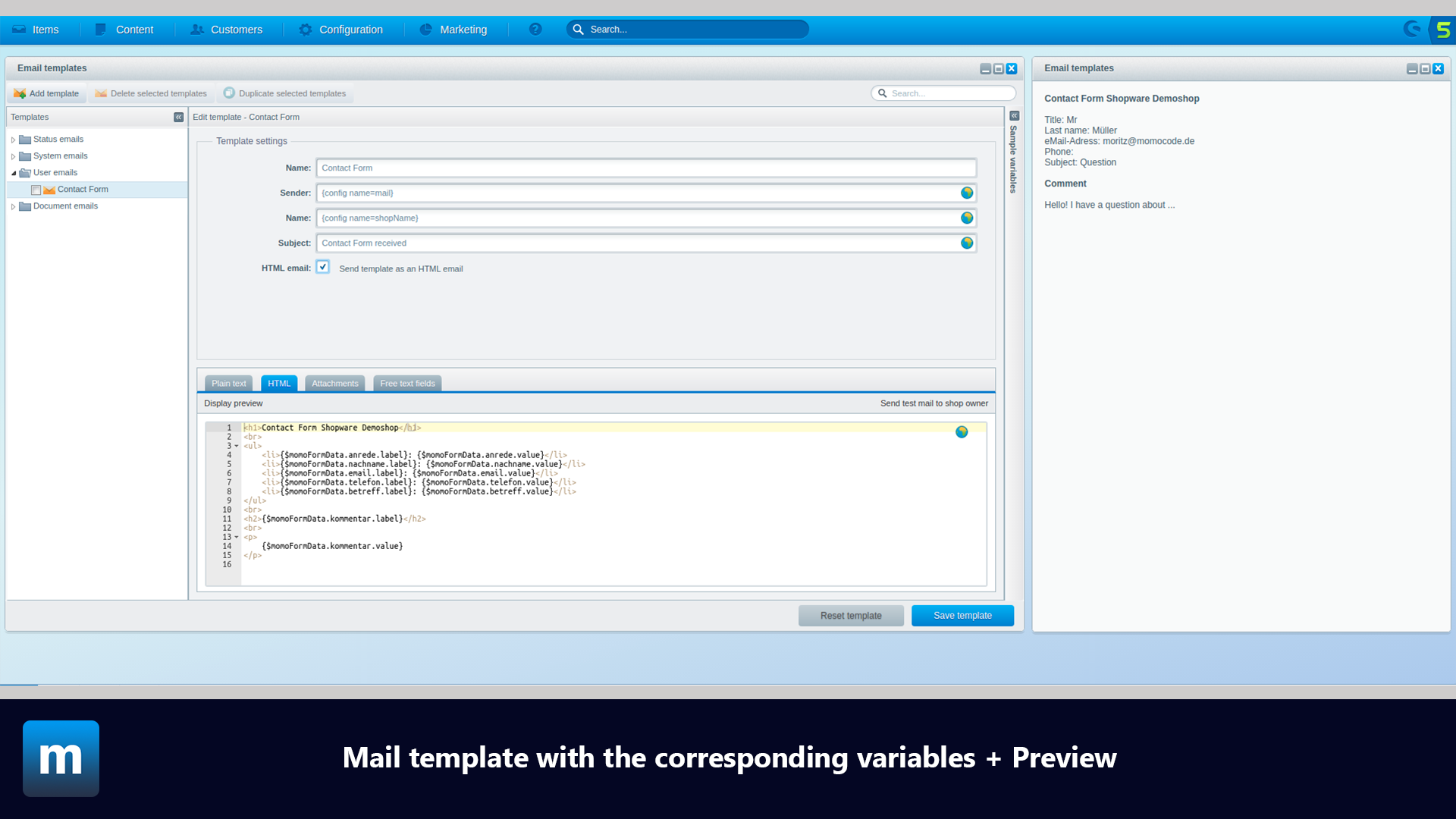Expand the Status emails folder
The height and width of the screenshot is (819, 1456).
(13, 140)
